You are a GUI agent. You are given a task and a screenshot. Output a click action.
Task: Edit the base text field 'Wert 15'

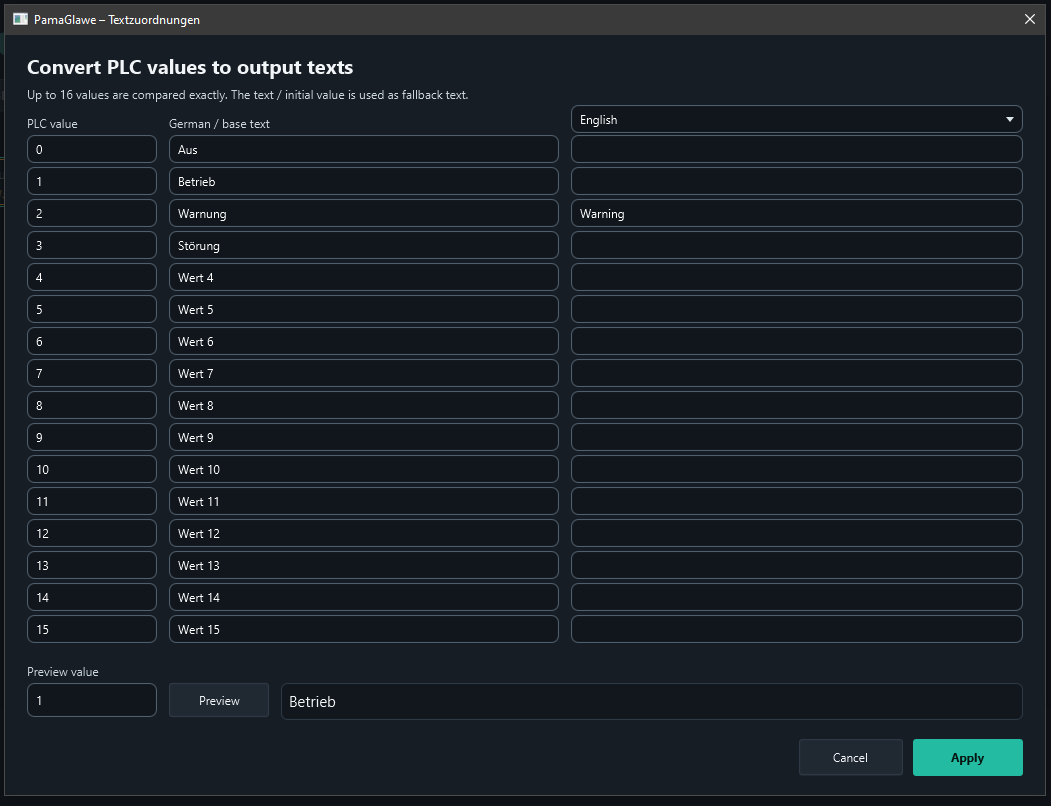coord(363,629)
